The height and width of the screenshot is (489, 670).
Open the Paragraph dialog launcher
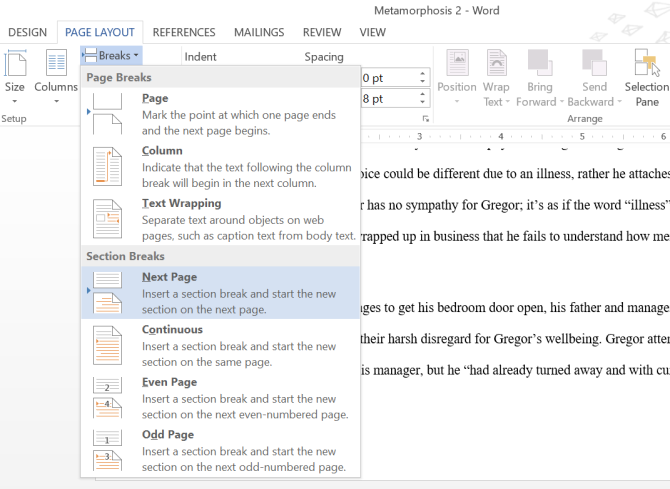pyautogui.click(x=426, y=118)
